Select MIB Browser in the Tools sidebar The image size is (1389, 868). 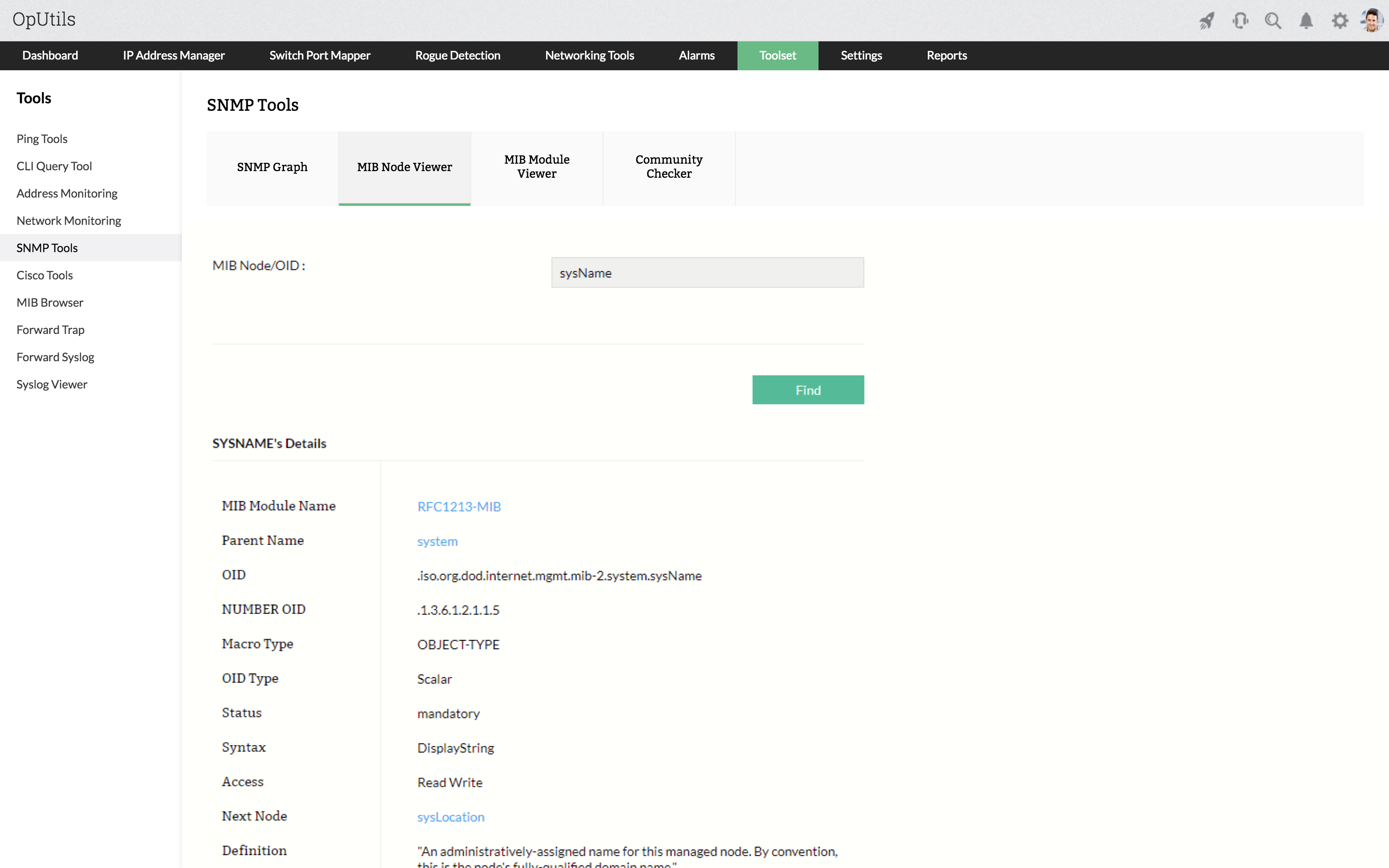(50, 303)
